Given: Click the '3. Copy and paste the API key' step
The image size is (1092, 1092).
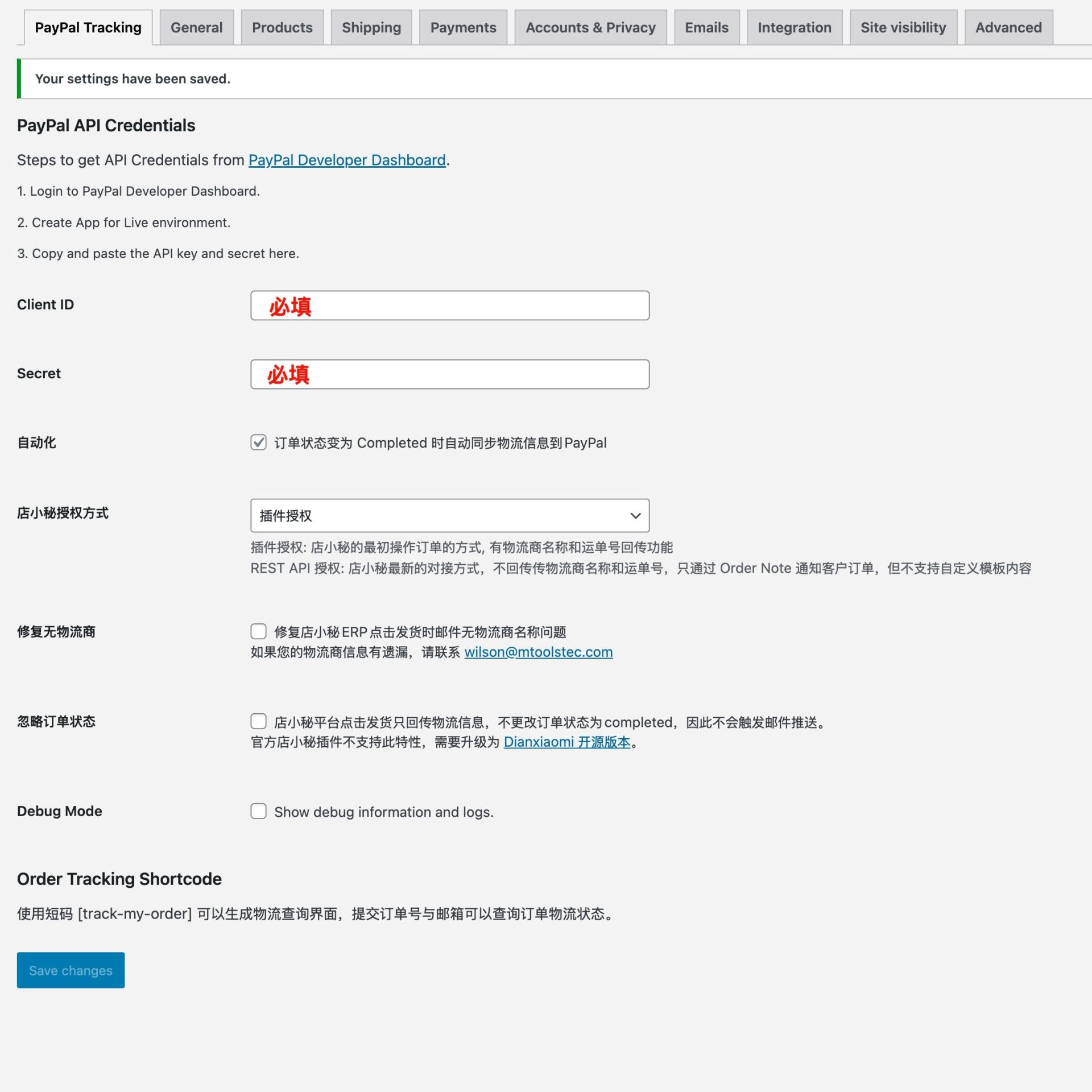Looking at the screenshot, I should tap(158, 253).
